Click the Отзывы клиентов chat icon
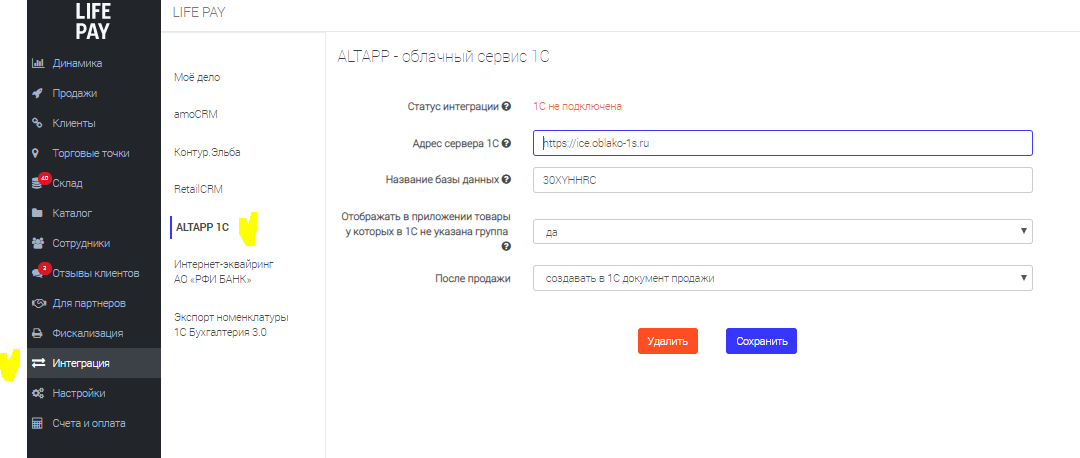Screen dimensions: 1080x458 point(39,273)
